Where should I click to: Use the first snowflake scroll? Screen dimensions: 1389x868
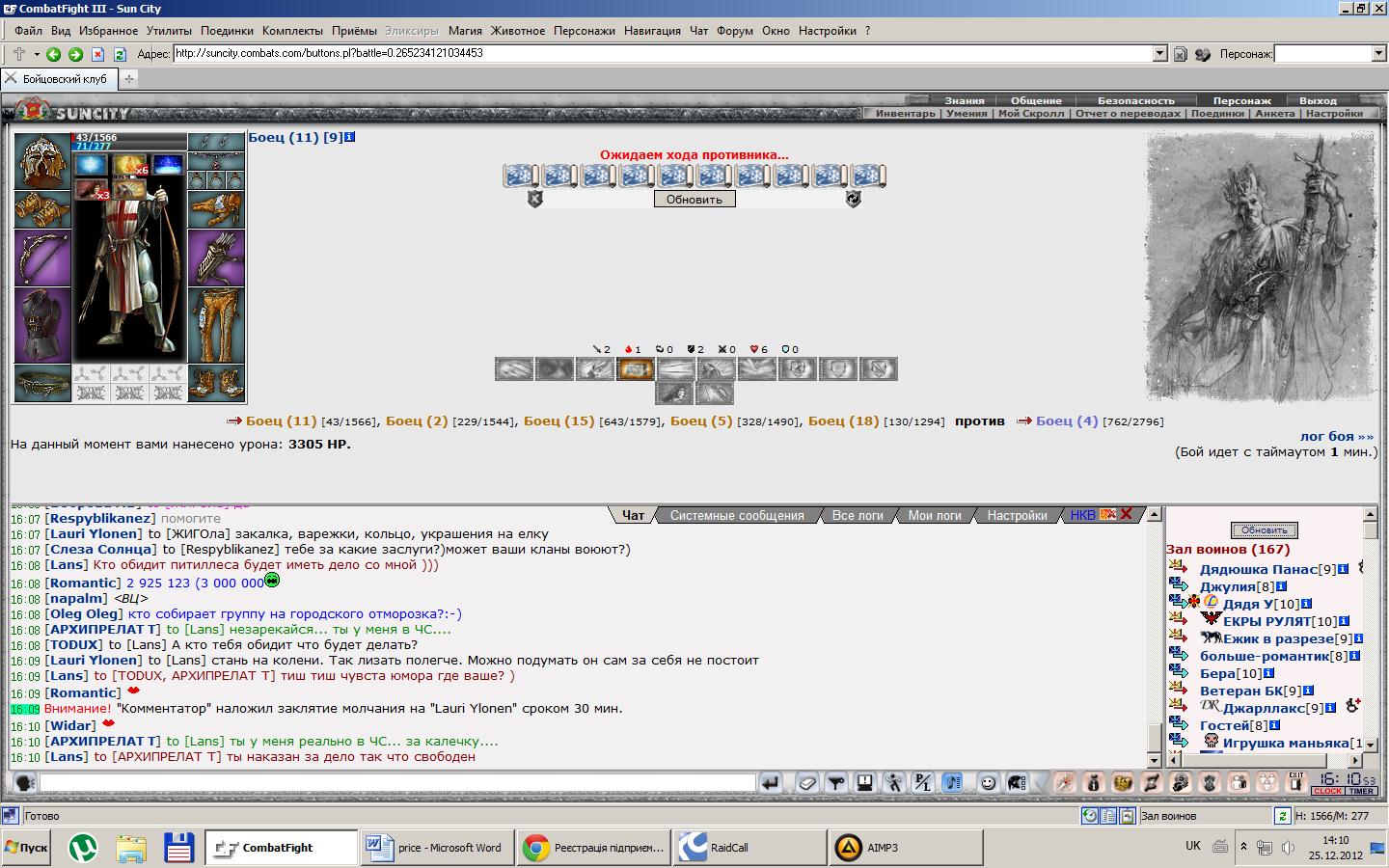point(521,176)
